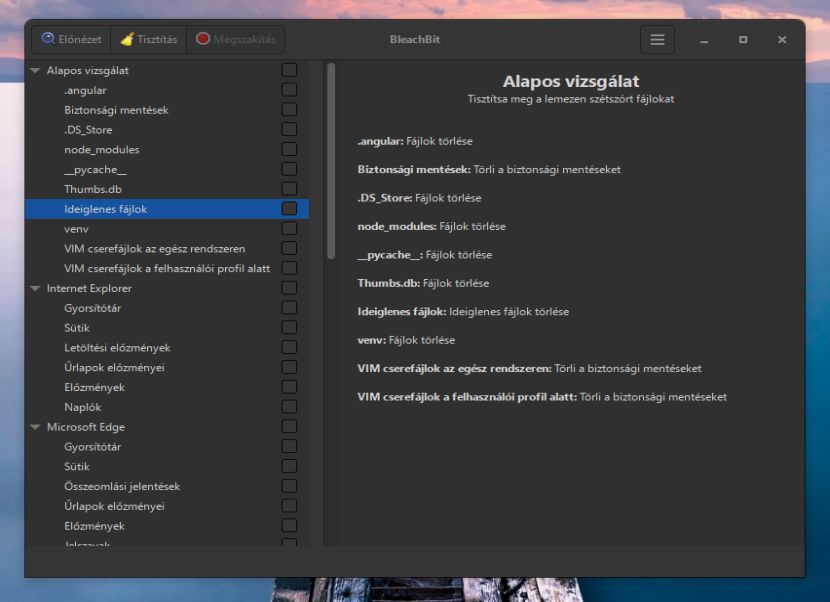Tick the Alapos vizsgálat group checkbox

[x=289, y=70]
